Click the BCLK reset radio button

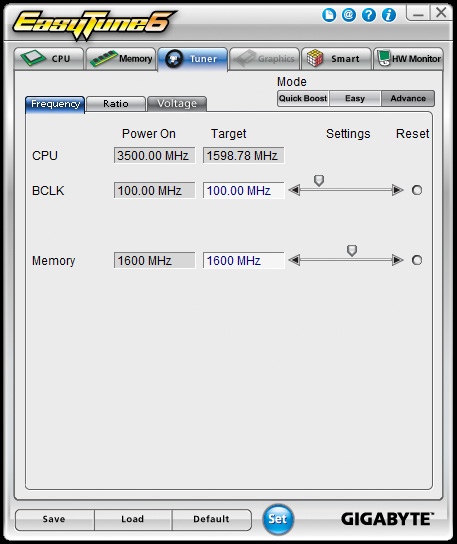click(x=417, y=190)
